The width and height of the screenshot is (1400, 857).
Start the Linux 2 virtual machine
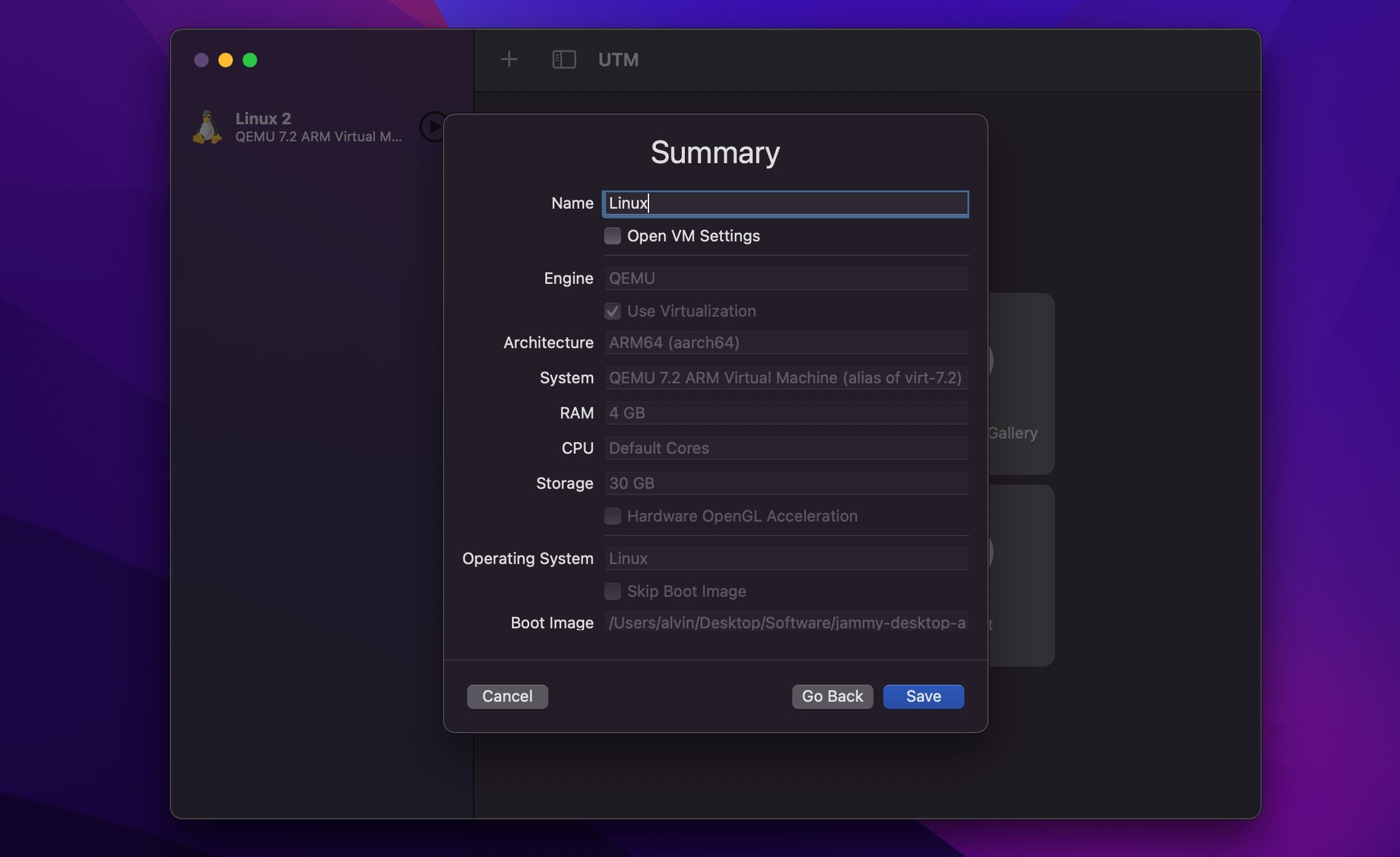point(432,127)
